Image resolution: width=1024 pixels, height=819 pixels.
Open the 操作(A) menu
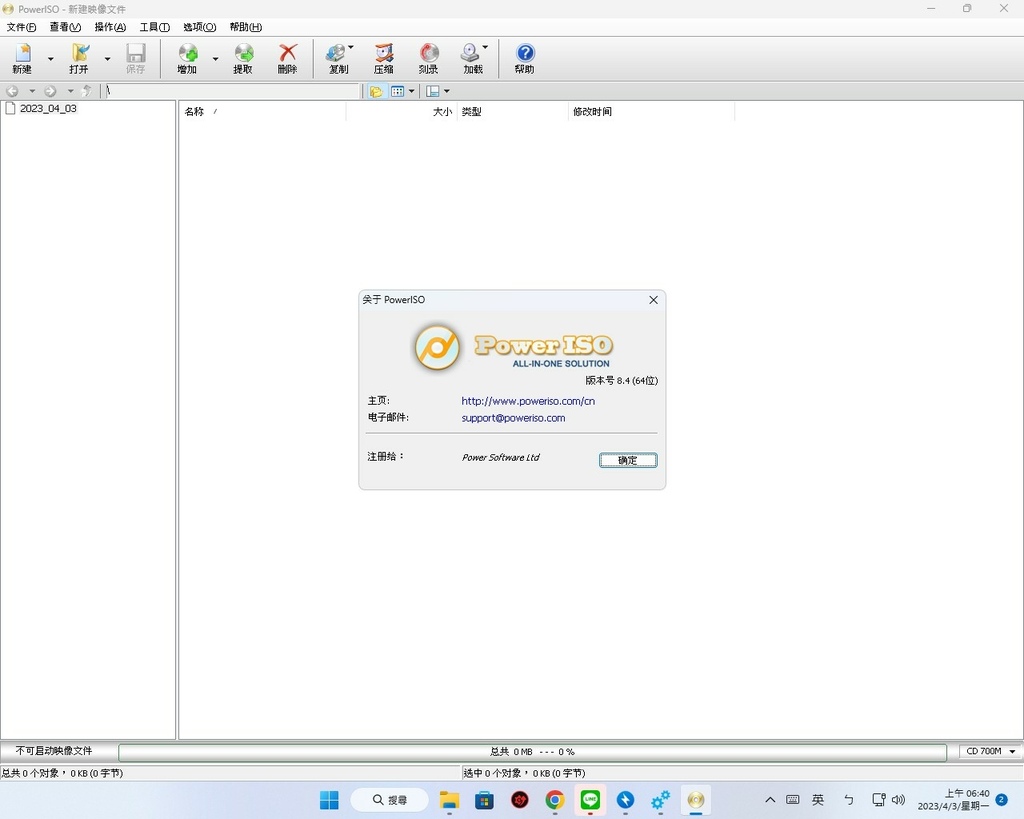(x=110, y=27)
